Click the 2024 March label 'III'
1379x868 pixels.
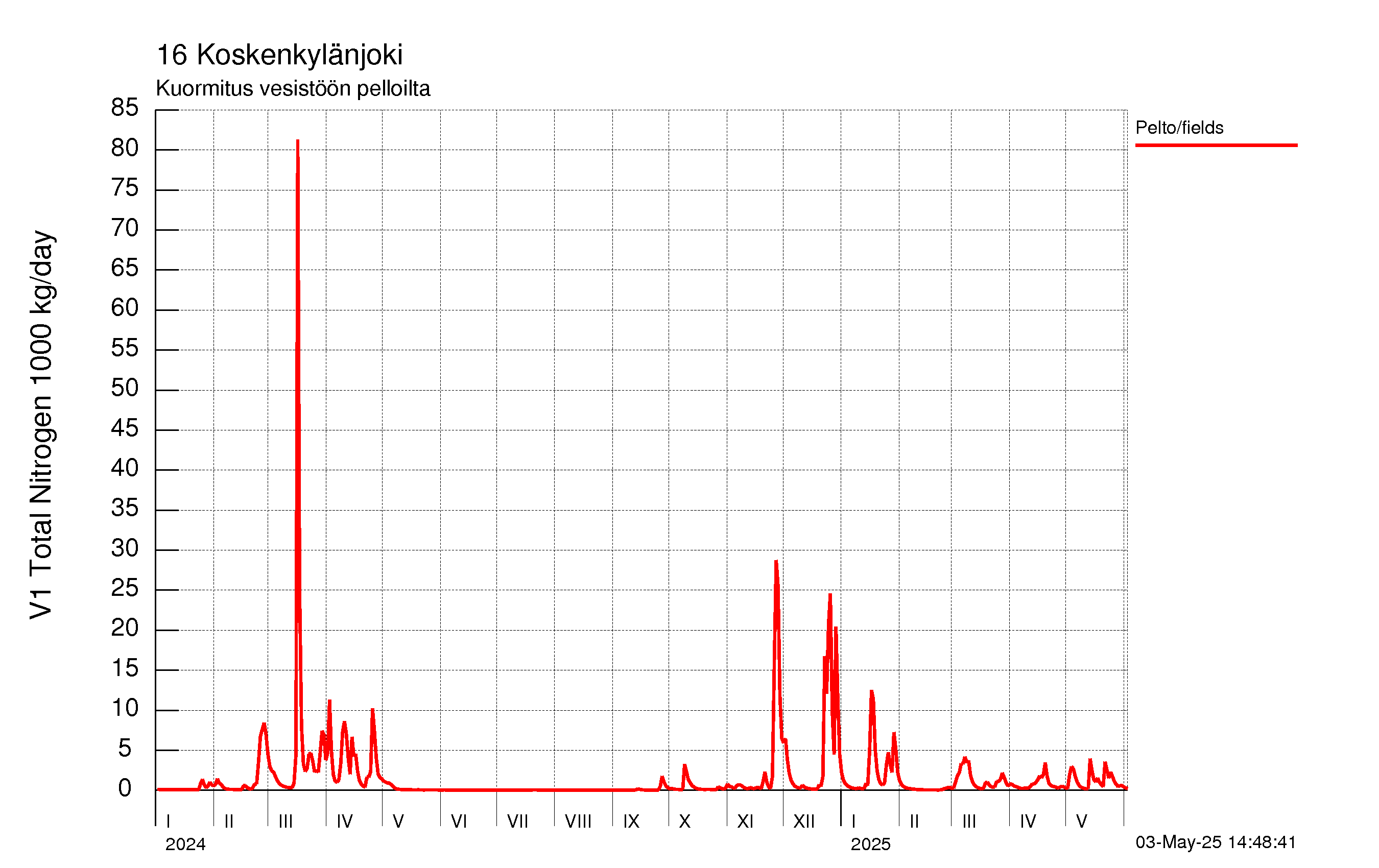(285, 822)
